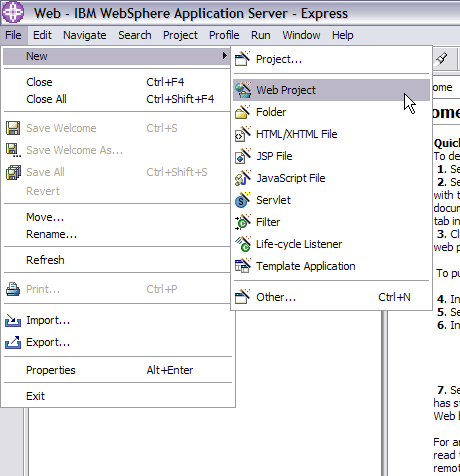This screenshot has height=476, width=460.
Task: Select Filter in New submenu
Action: (331, 222)
